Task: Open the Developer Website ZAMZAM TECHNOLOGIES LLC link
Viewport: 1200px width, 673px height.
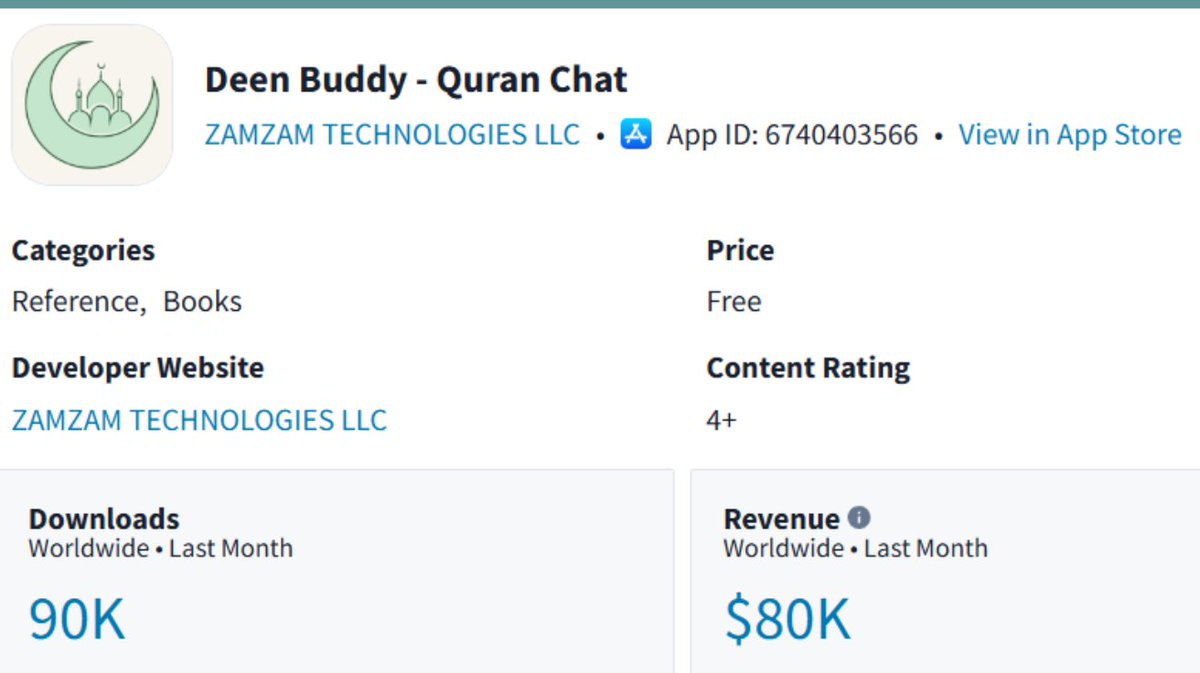Action: (199, 420)
